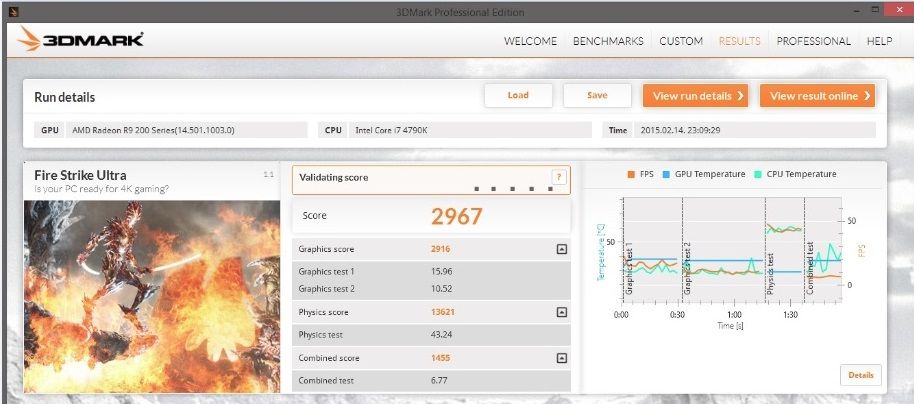The height and width of the screenshot is (404, 914).
Task: Click the Combined test label in chart
Action: (x=810, y=269)
